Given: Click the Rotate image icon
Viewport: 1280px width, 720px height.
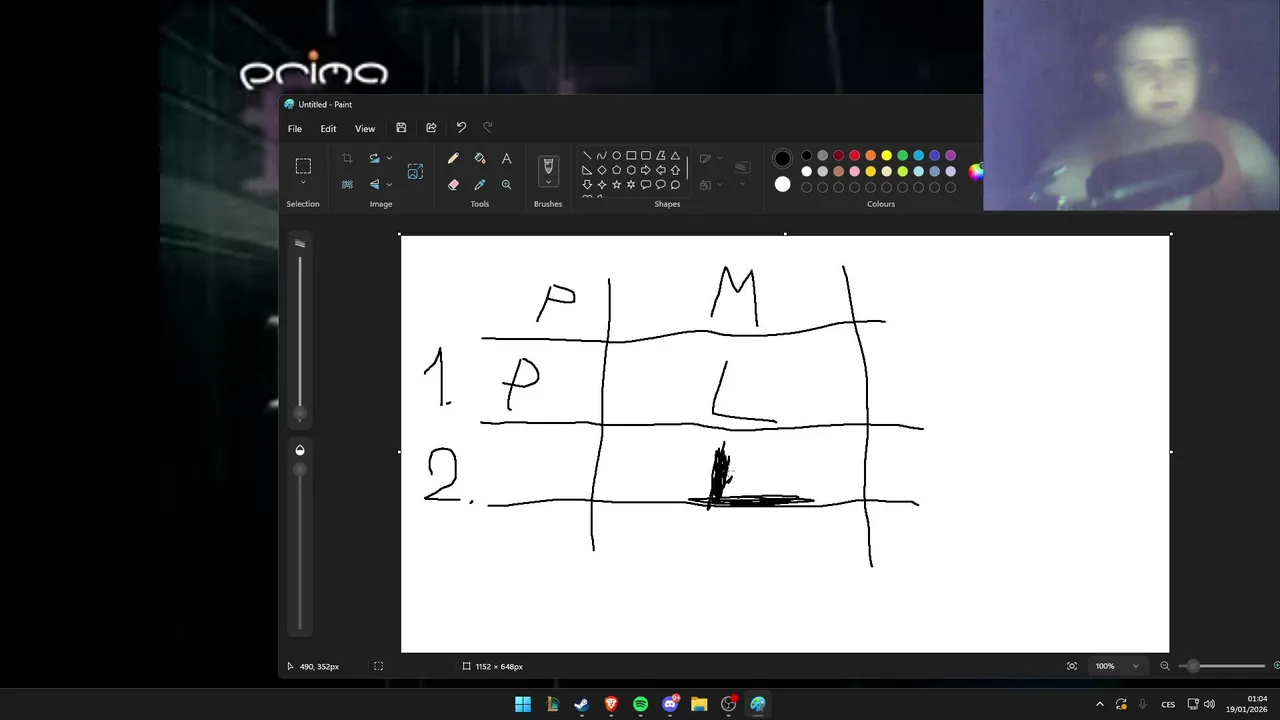Looking at the screenshot, I should 374,158.
